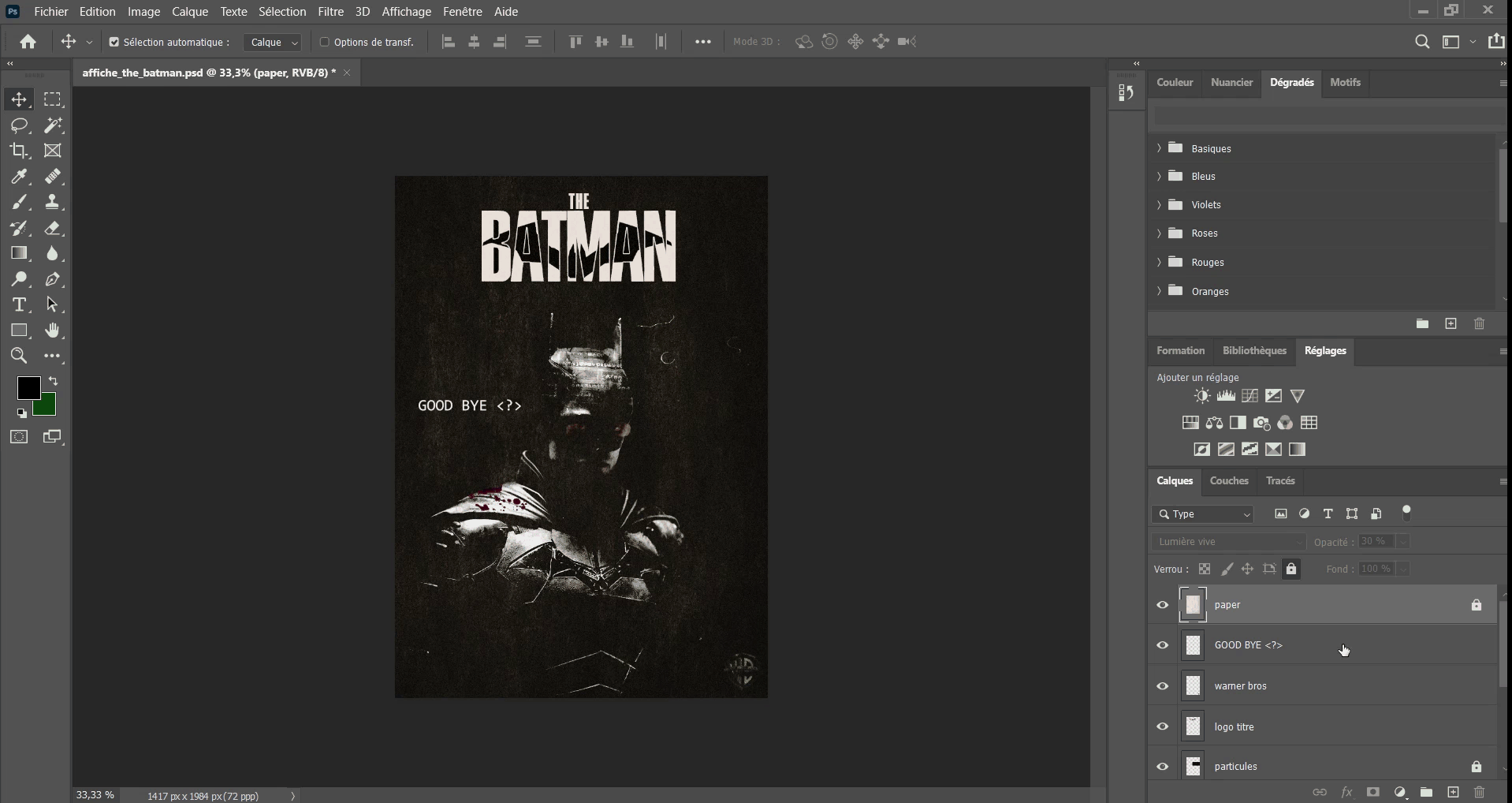Viewport: 1512px width, 803px height.
Task: Enable transparent pixels lock on the layer
Action: coord(1205,569)
